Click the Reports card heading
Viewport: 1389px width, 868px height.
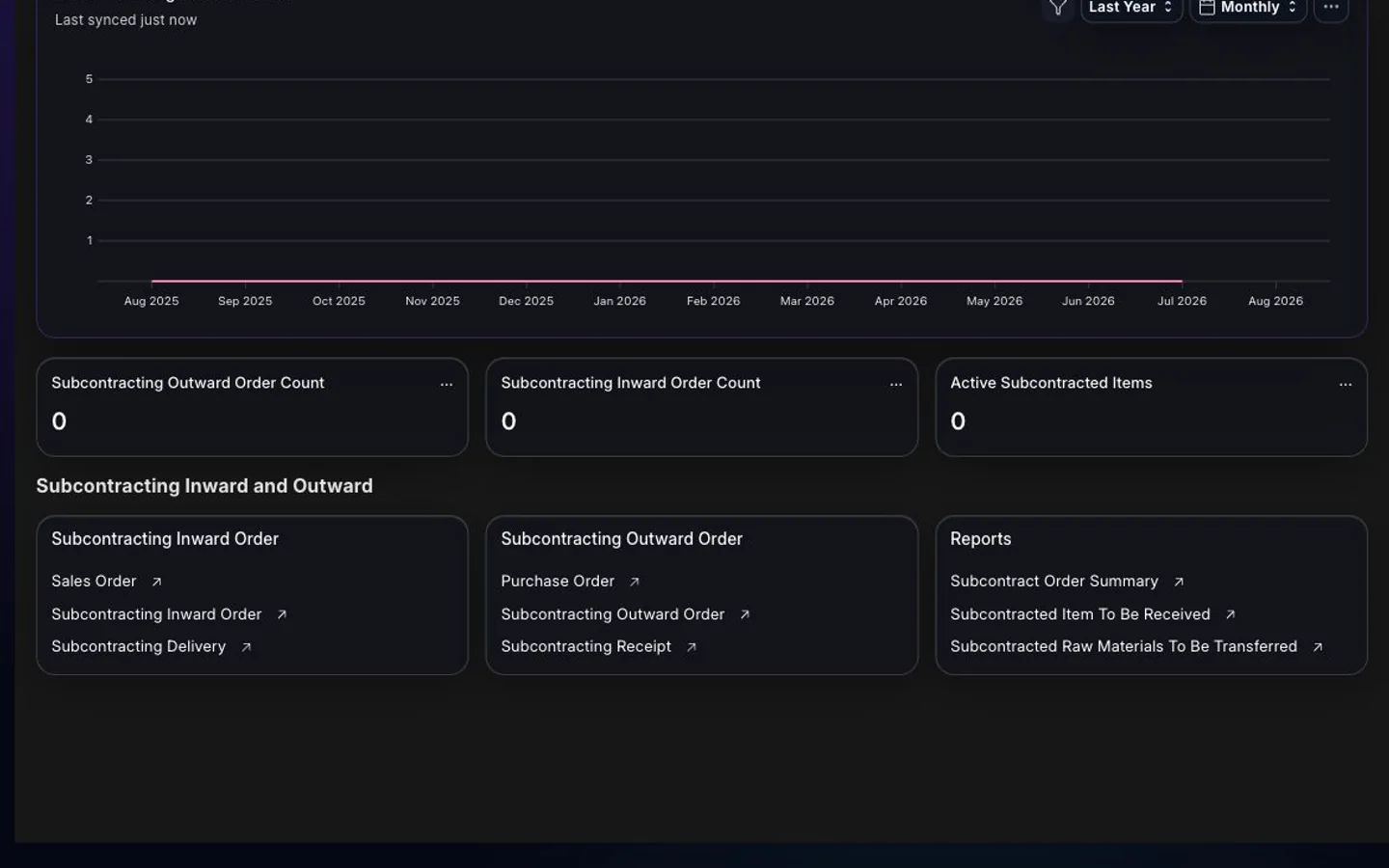(x=981, y=539)
